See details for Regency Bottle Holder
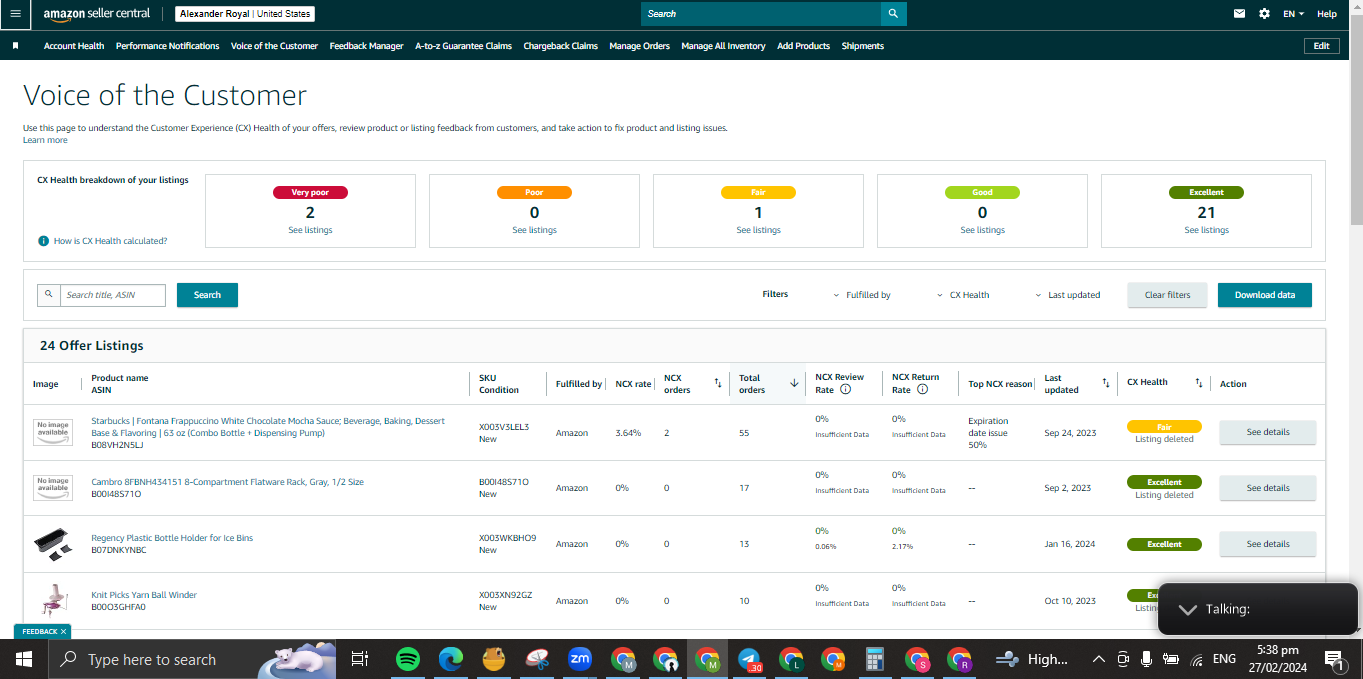1363x679 pixels. point(1268,544)
